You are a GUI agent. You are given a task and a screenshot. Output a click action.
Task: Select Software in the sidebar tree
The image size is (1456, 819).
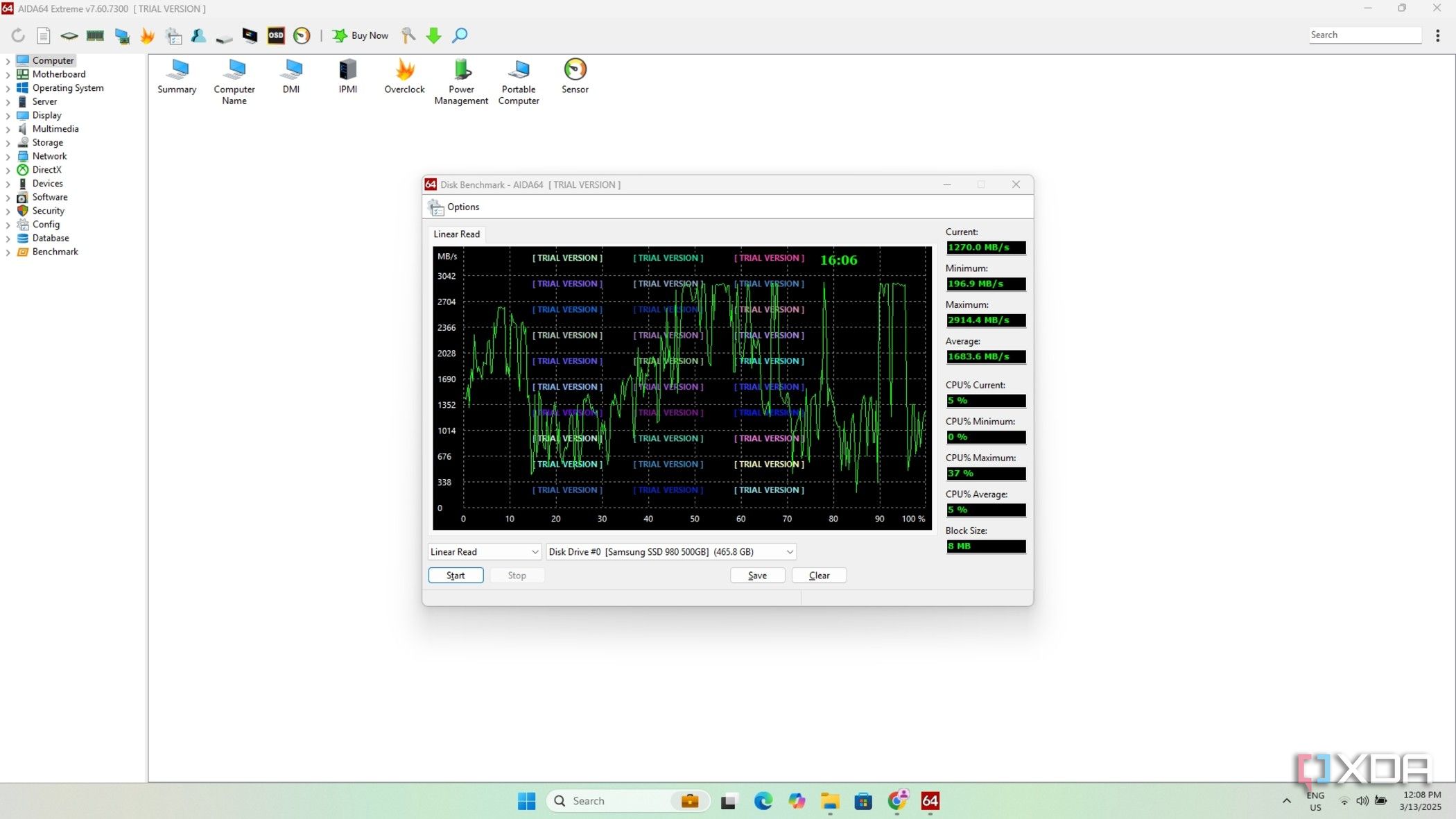point(50,197)
